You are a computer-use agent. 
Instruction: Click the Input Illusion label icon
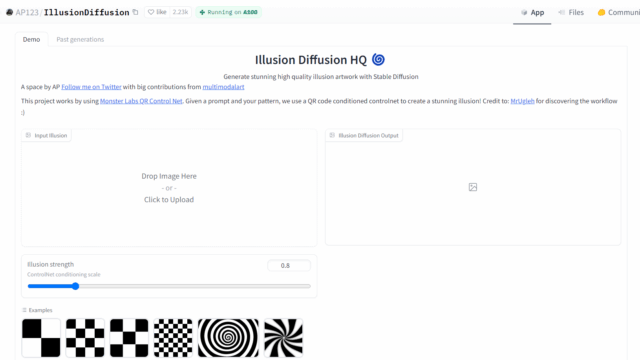(28, 135)
